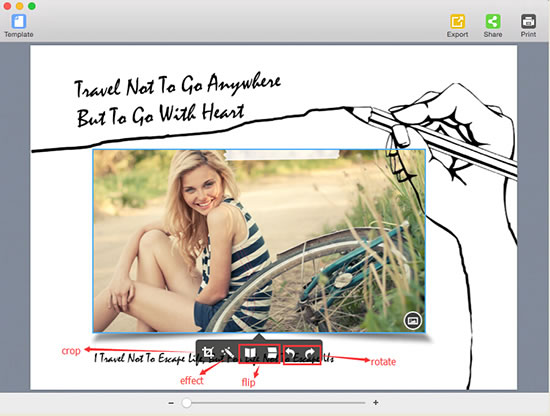Click the Share icon
Viewport: 550px width, 416px height.
493,21
